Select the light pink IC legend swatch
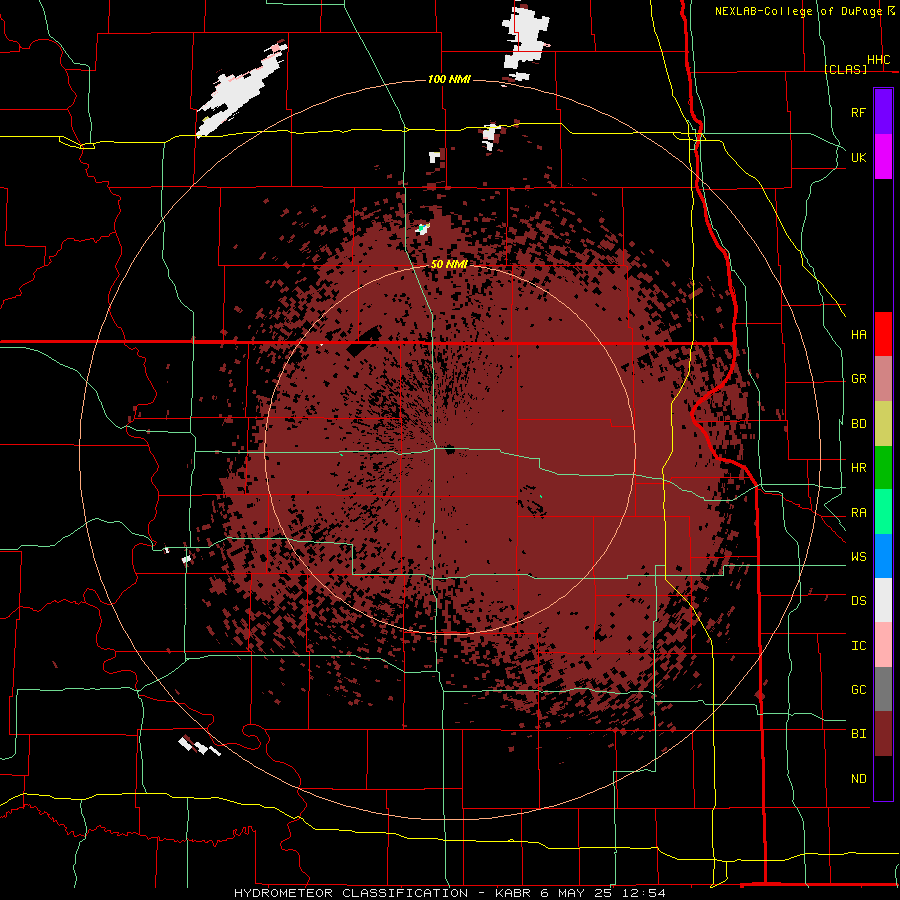Viewport: 900px width, 900px height. click(x=883, y=645)
